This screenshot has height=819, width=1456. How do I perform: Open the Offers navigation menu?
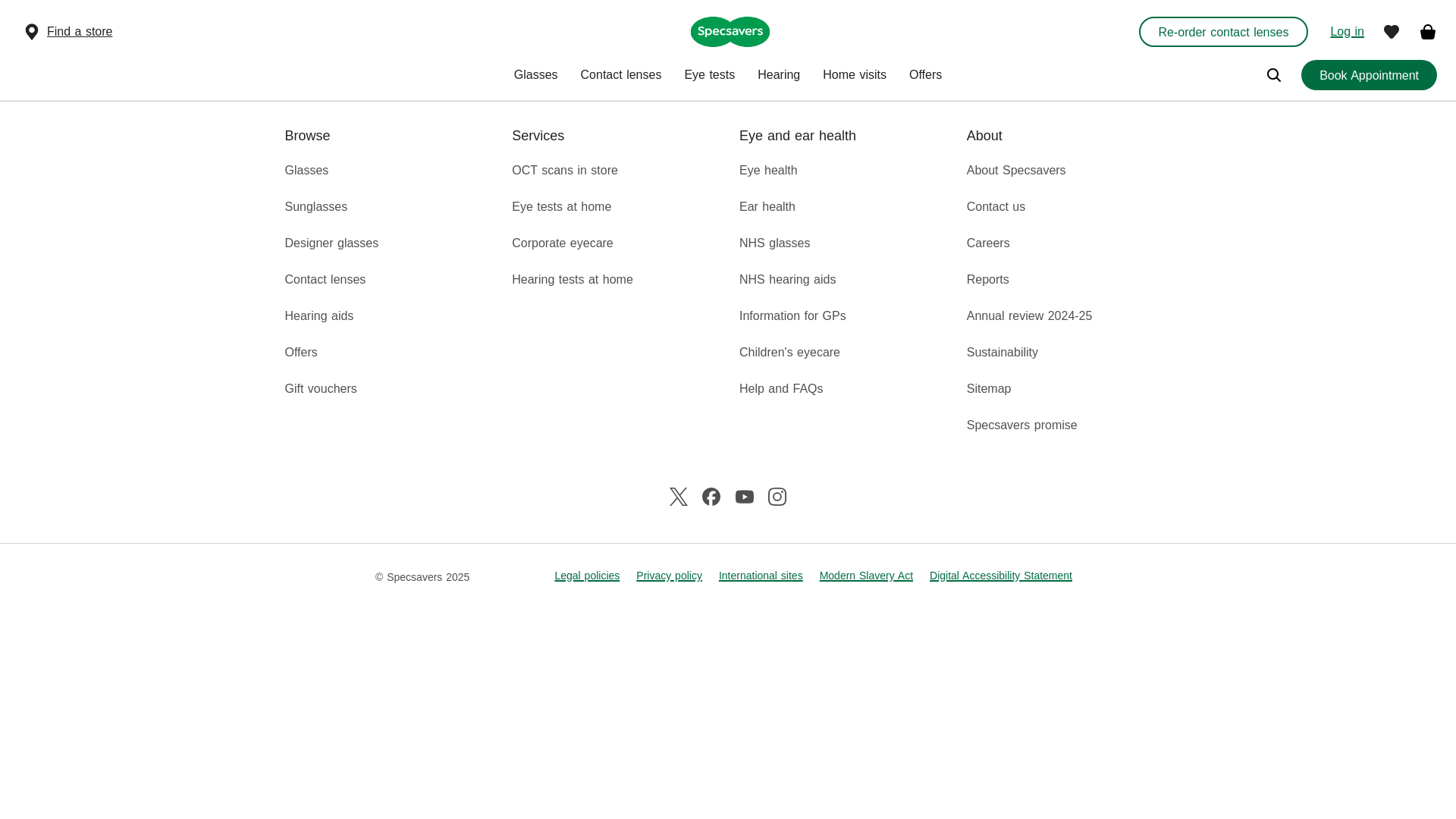925,75
